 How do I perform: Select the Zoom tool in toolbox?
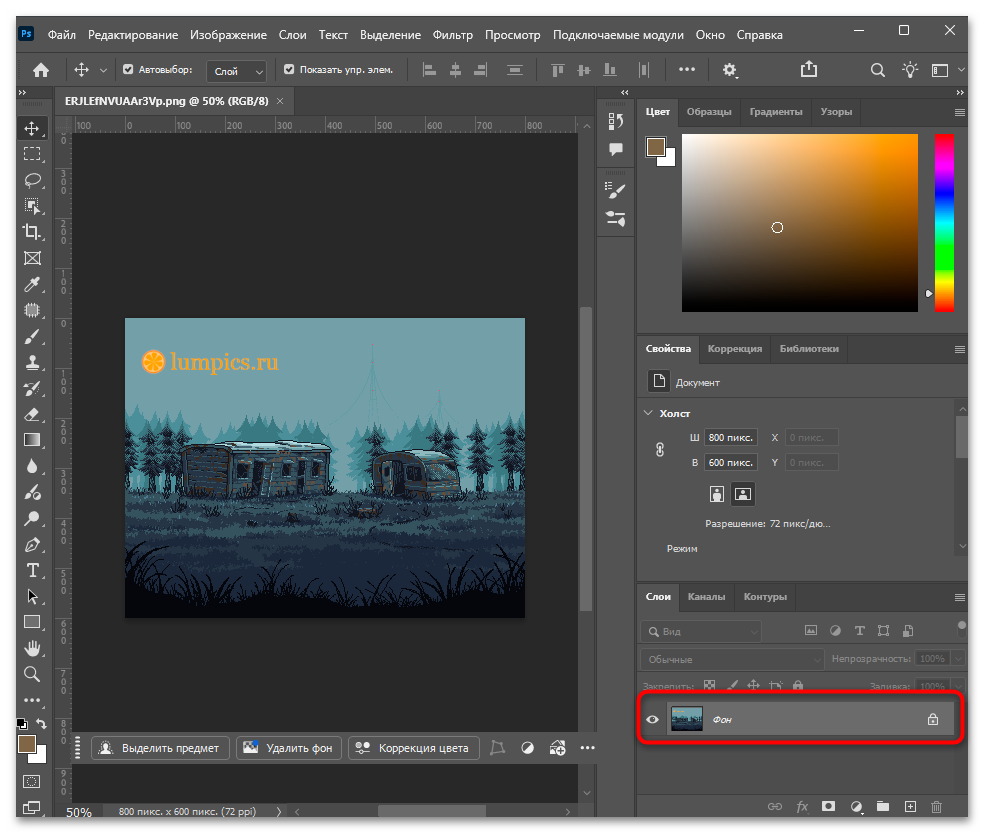32,674
